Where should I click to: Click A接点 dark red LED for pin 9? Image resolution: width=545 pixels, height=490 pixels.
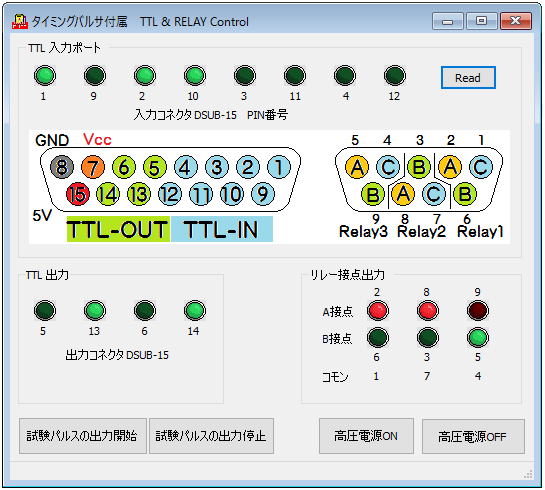(x=478, y=310)
